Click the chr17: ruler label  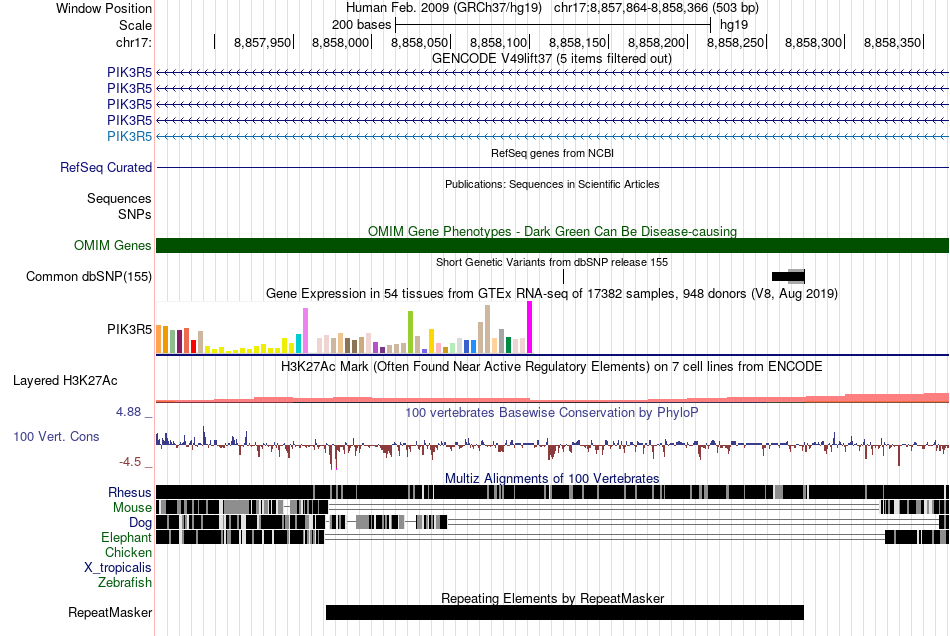133,42
